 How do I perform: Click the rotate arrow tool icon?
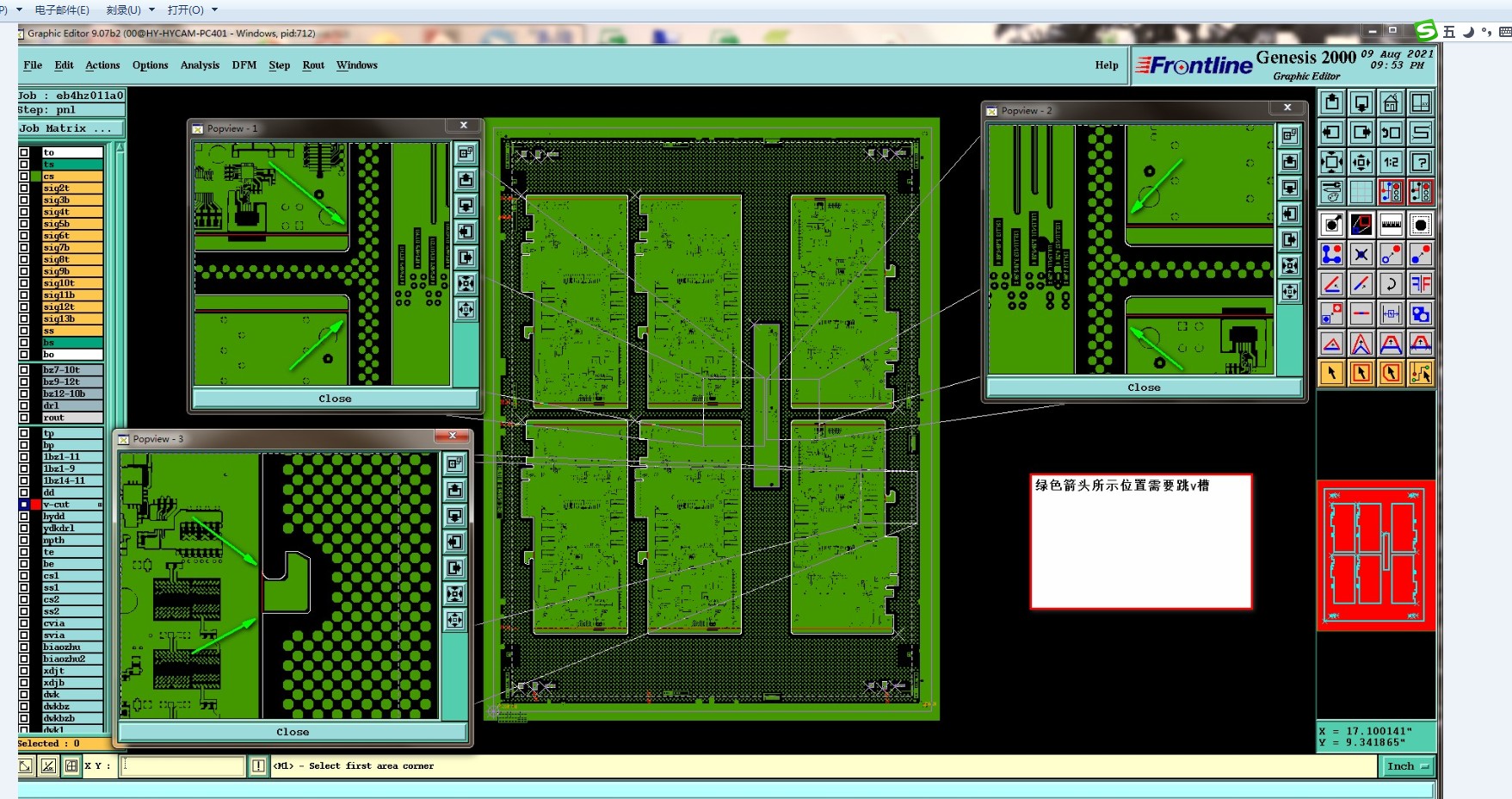(x=1391, y=284)
